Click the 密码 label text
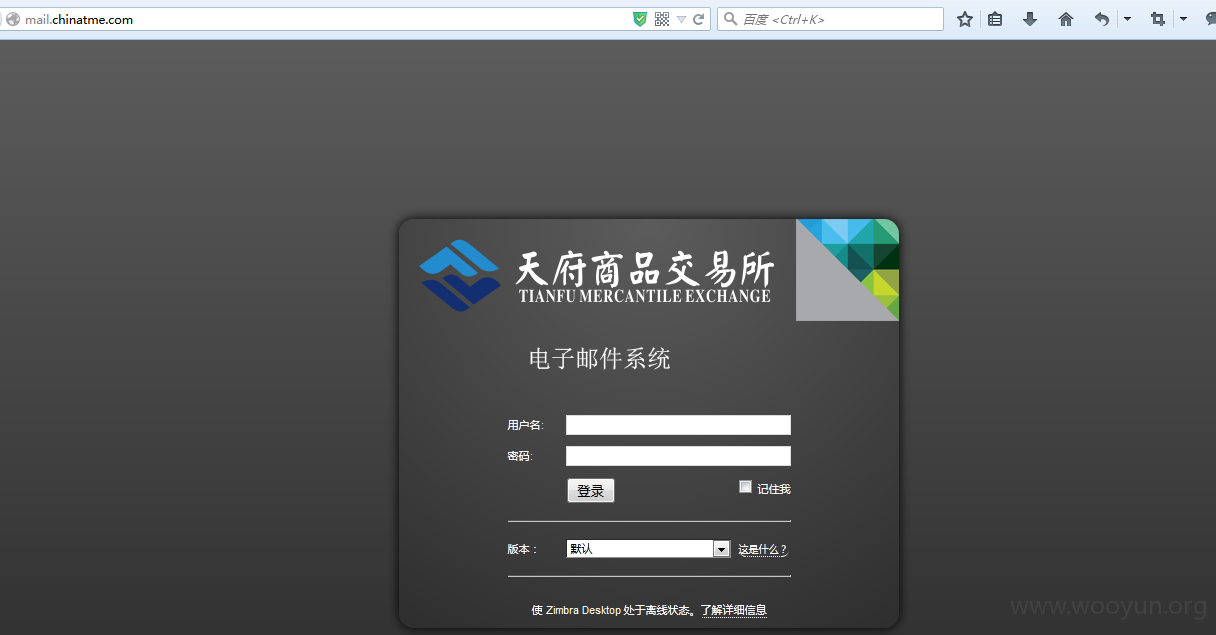The width and height of the screenshot is (1216, 635). click(x=519, y=457)
